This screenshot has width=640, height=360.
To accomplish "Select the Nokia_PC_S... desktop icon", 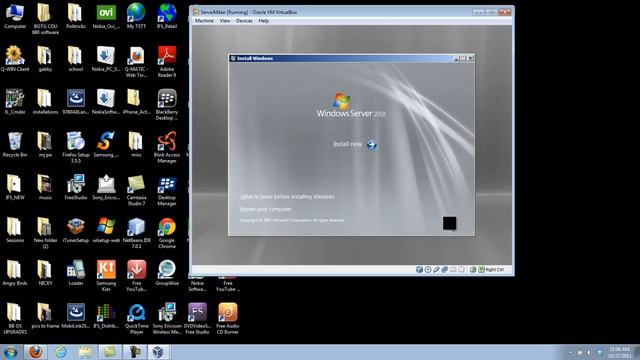I will click(x=106, y=59).
